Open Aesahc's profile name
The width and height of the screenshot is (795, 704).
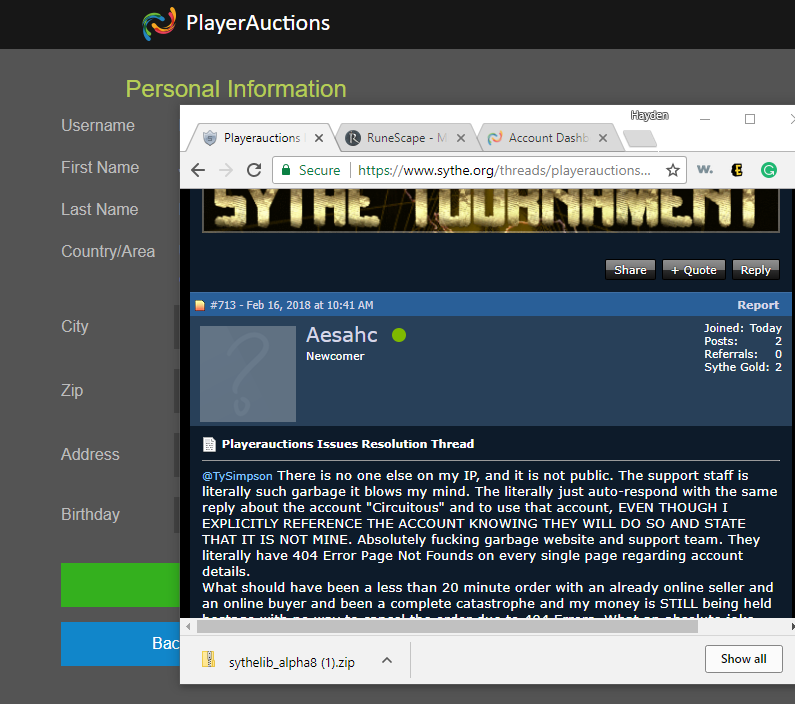click(x=342, y=335)
